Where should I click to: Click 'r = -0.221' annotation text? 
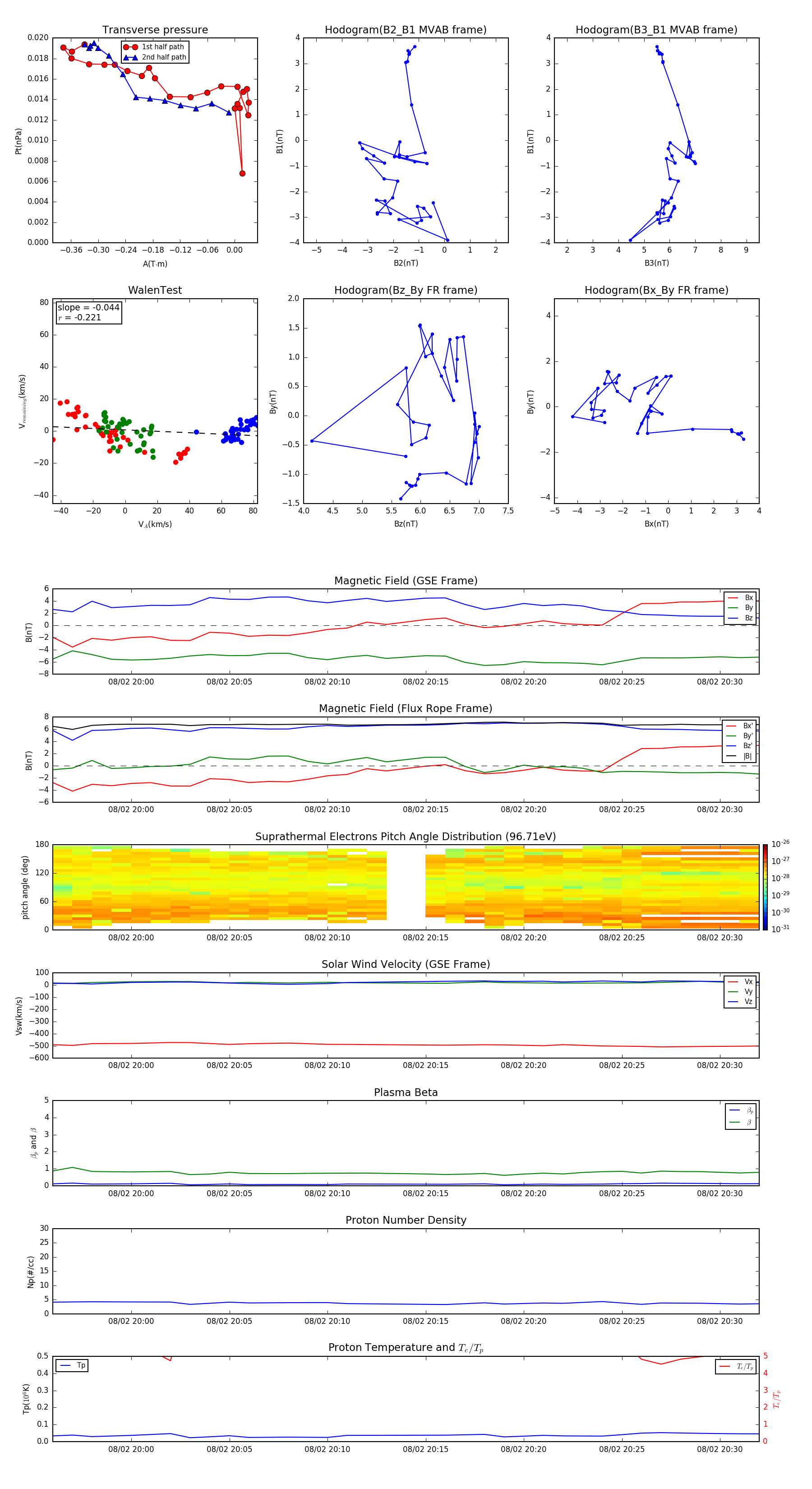[x=80, y=317]
